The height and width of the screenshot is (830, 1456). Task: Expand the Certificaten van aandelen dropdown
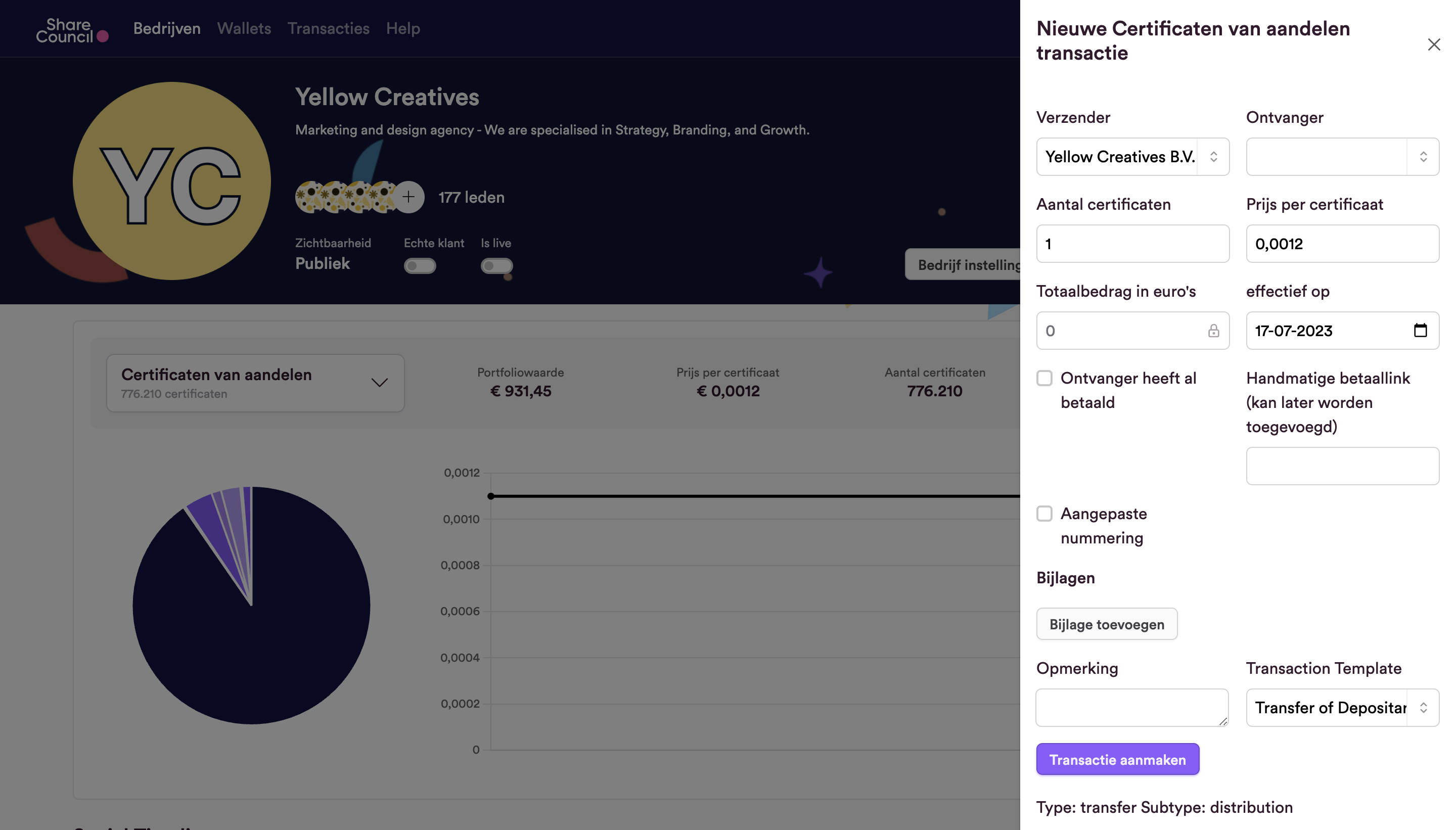(255, 383)
